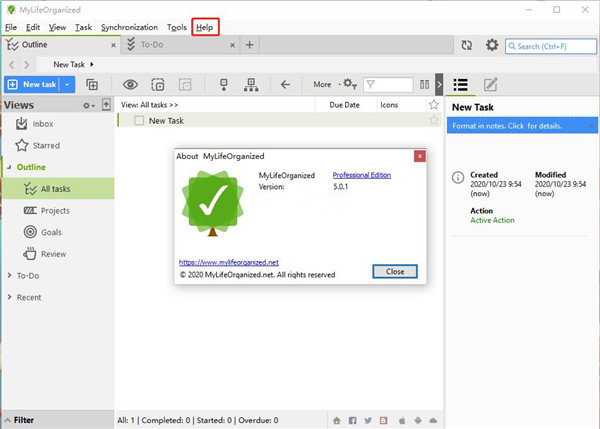
Task: Select the Inbox view
Action: pyautogui.click(x=43, y=124)
